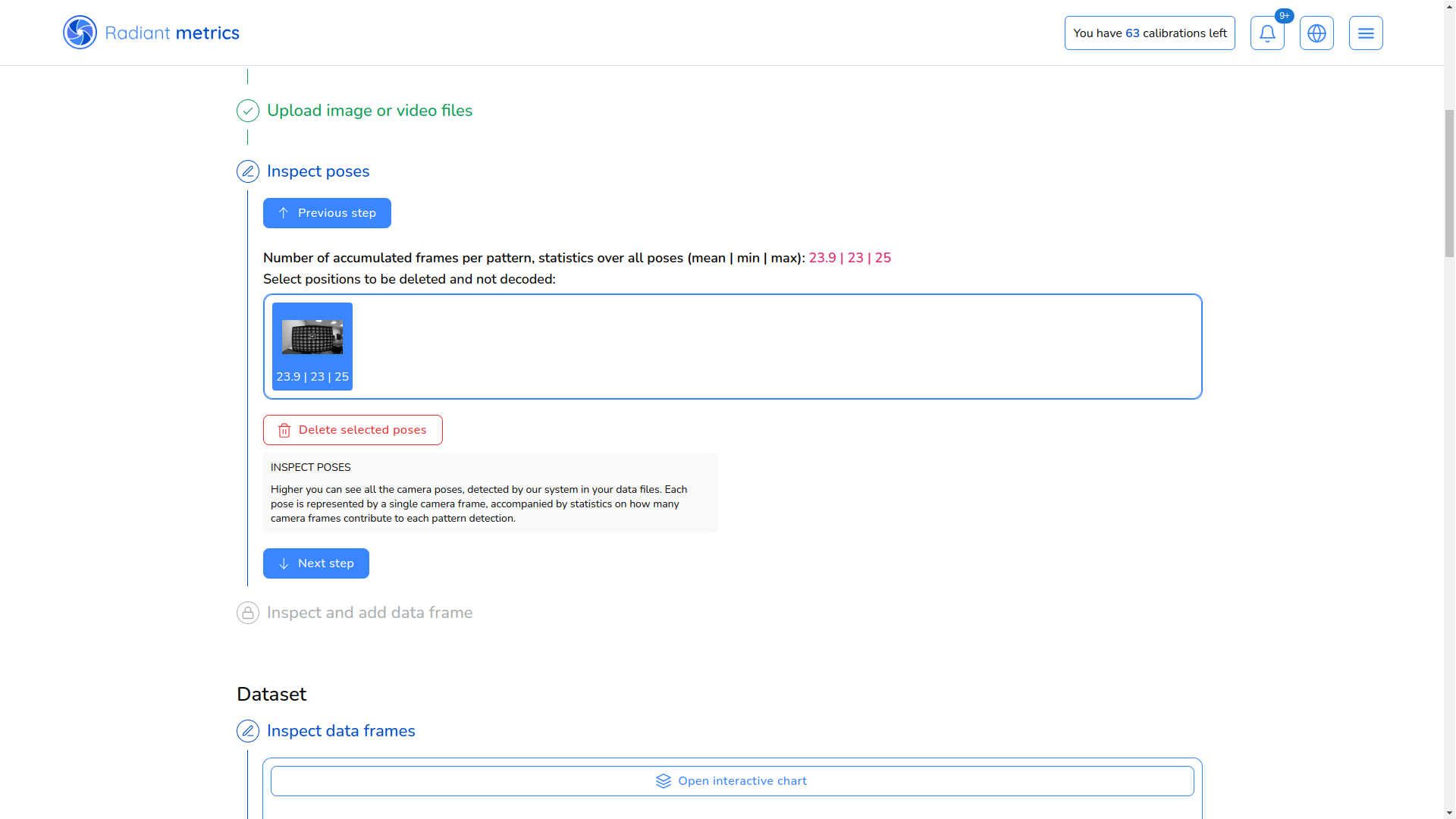Click layers icon in Open interactive chart
The height and width of the screenshot is (819, 1456).
pos(664,781)
